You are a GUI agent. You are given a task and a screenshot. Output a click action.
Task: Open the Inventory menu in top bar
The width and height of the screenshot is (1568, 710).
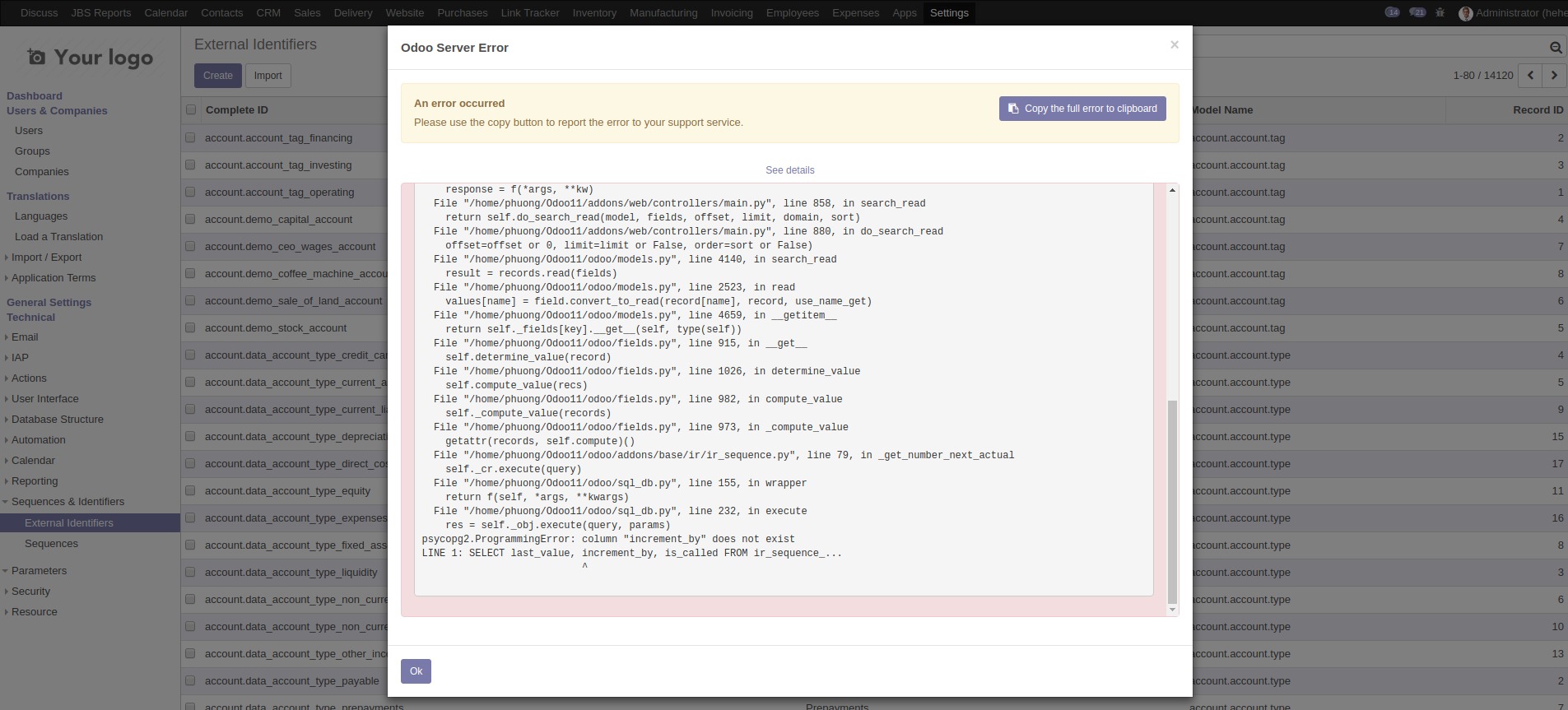tap(593, 13)
